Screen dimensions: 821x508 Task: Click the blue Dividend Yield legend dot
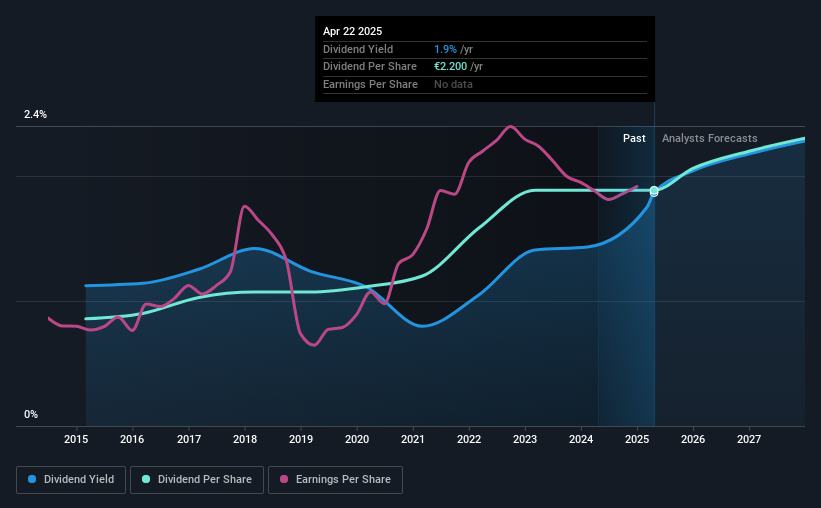pyautogui.click(x=32, y=479)
